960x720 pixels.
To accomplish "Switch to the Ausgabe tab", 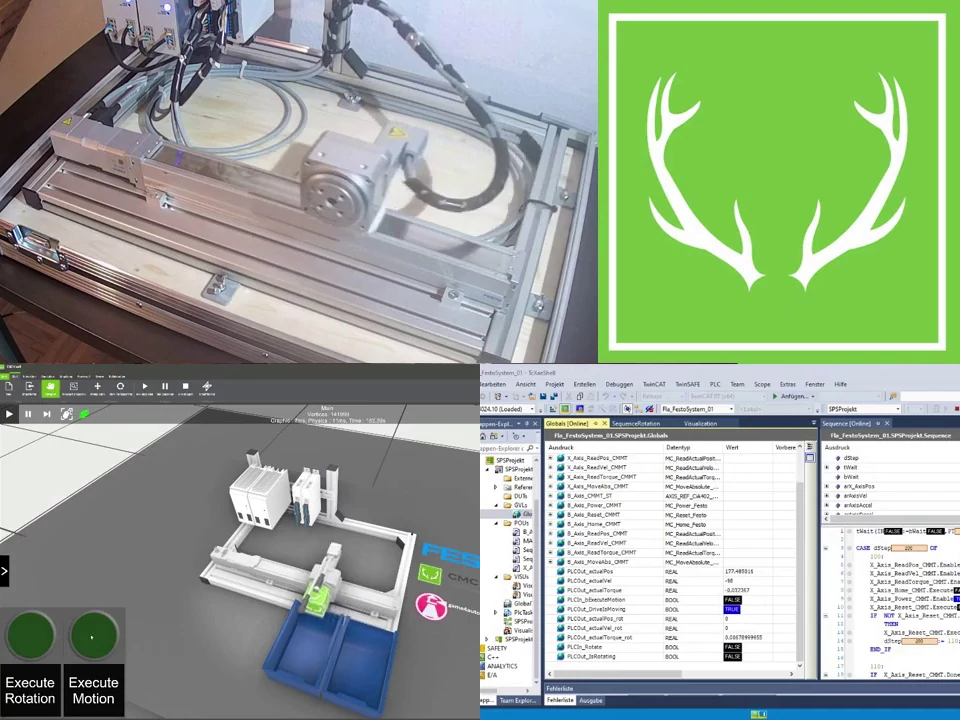I will point(591,700).
